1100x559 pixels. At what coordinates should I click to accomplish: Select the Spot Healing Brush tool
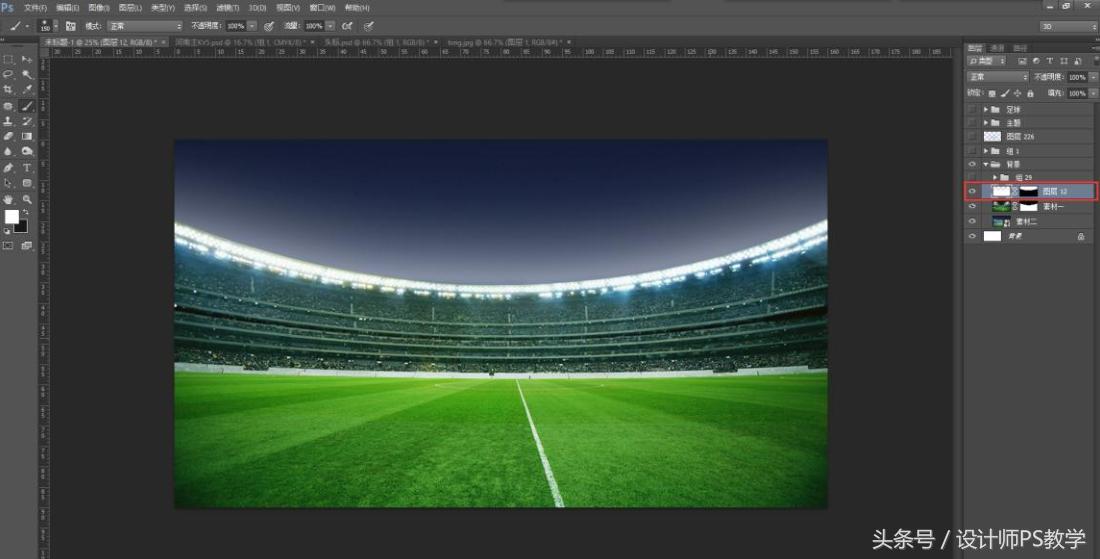coord(8,107)
